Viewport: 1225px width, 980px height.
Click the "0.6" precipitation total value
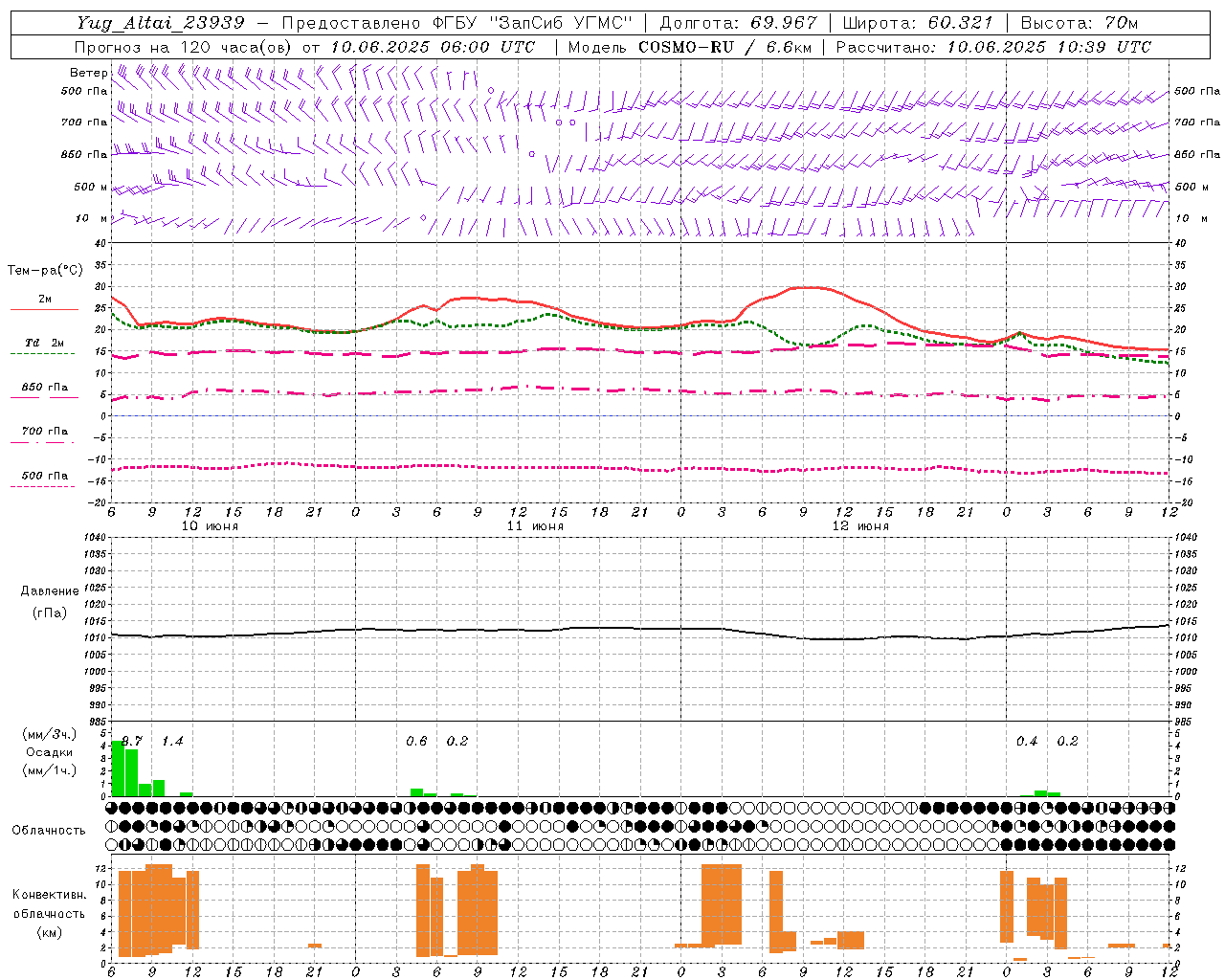point(416,742)
